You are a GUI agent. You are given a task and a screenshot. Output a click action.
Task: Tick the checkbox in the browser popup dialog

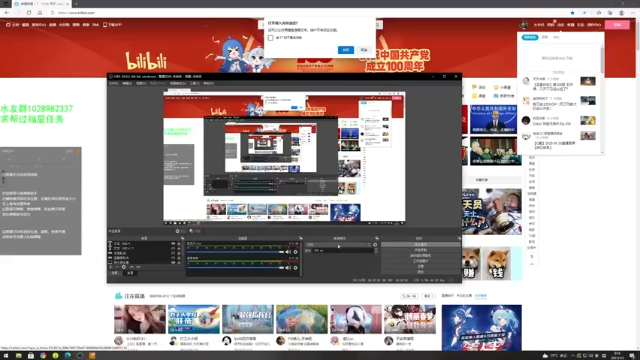270,38
